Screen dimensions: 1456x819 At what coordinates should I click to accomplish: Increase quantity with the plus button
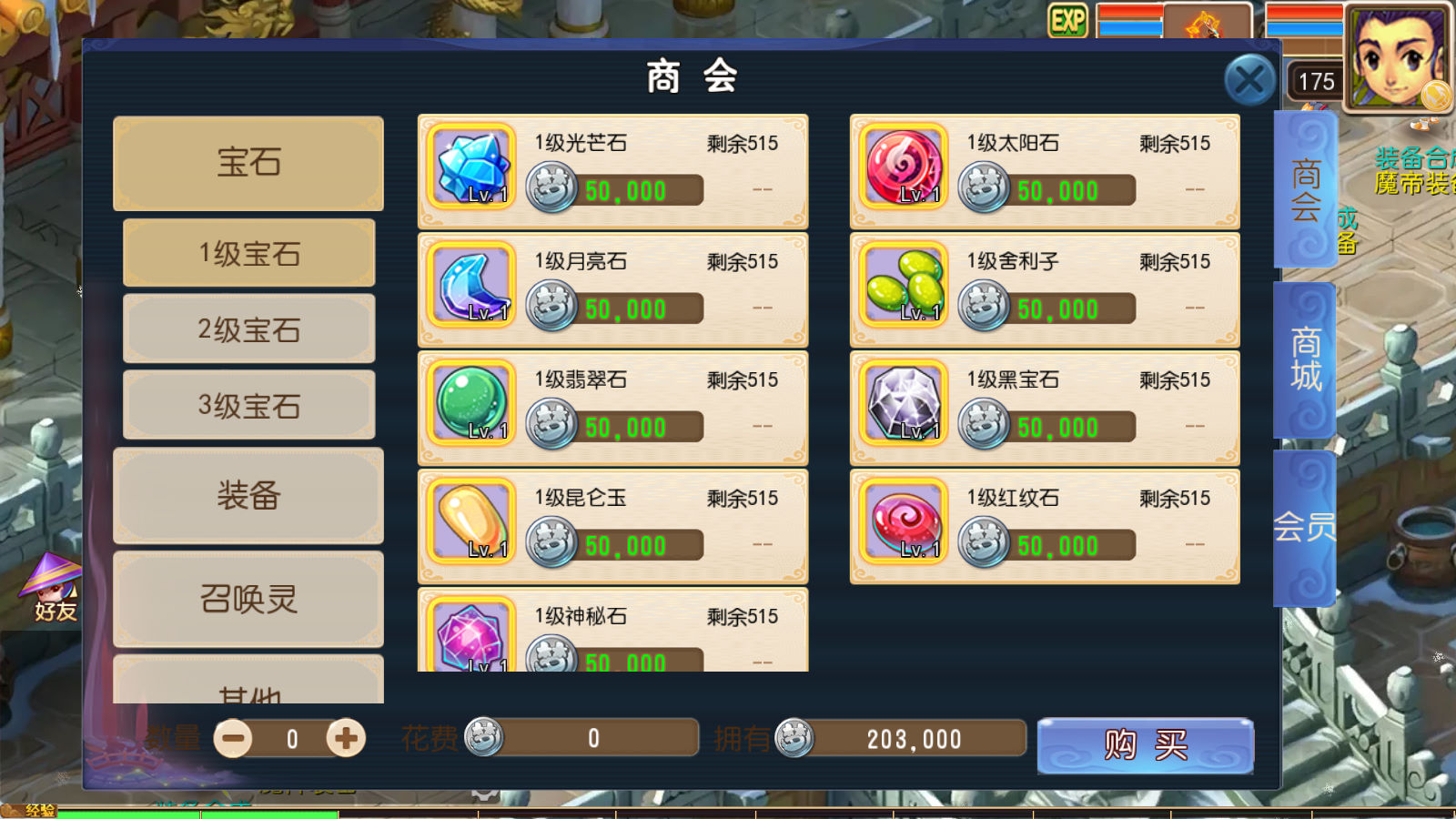point(346,738)
